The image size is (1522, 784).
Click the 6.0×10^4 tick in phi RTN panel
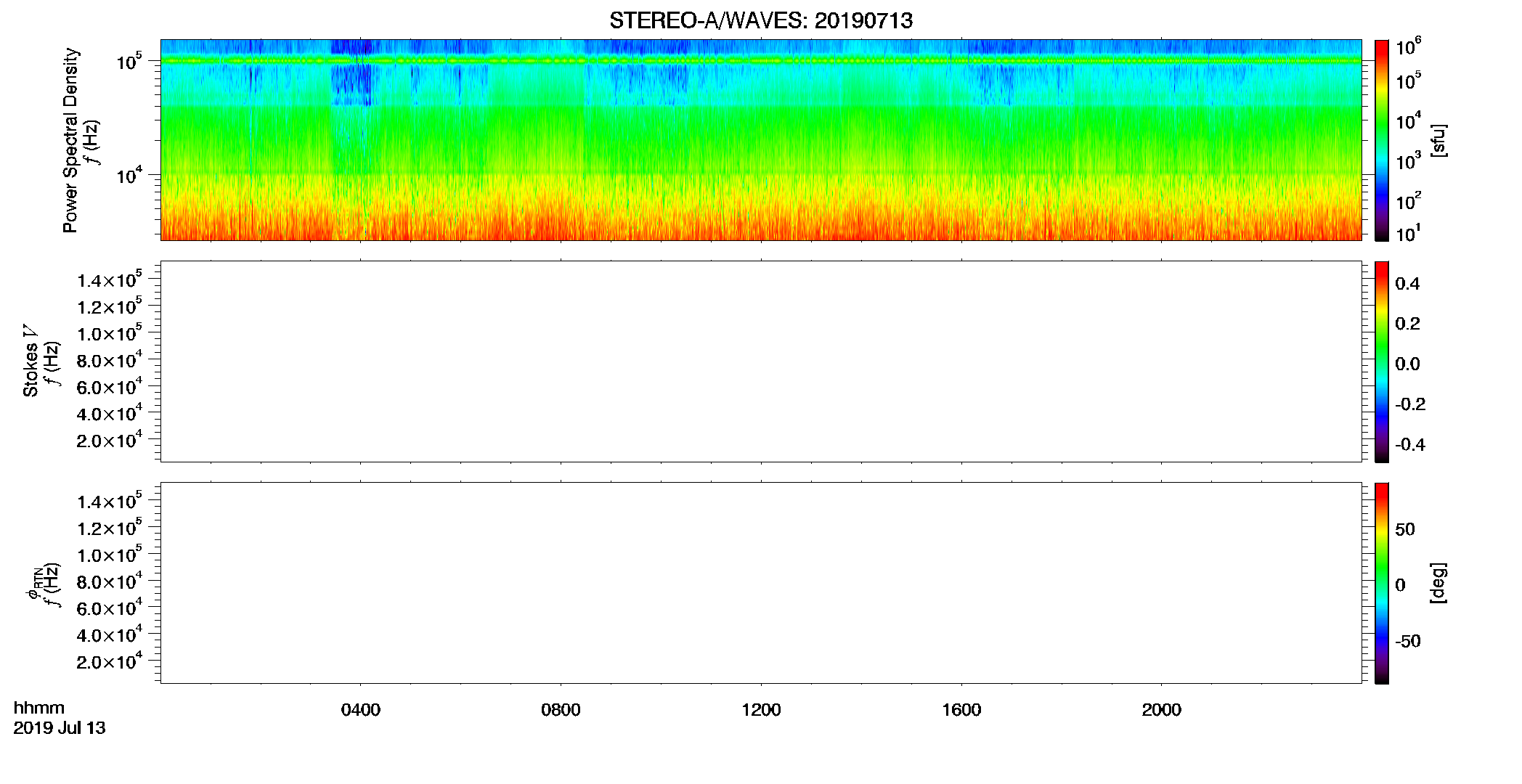(110, 608)
